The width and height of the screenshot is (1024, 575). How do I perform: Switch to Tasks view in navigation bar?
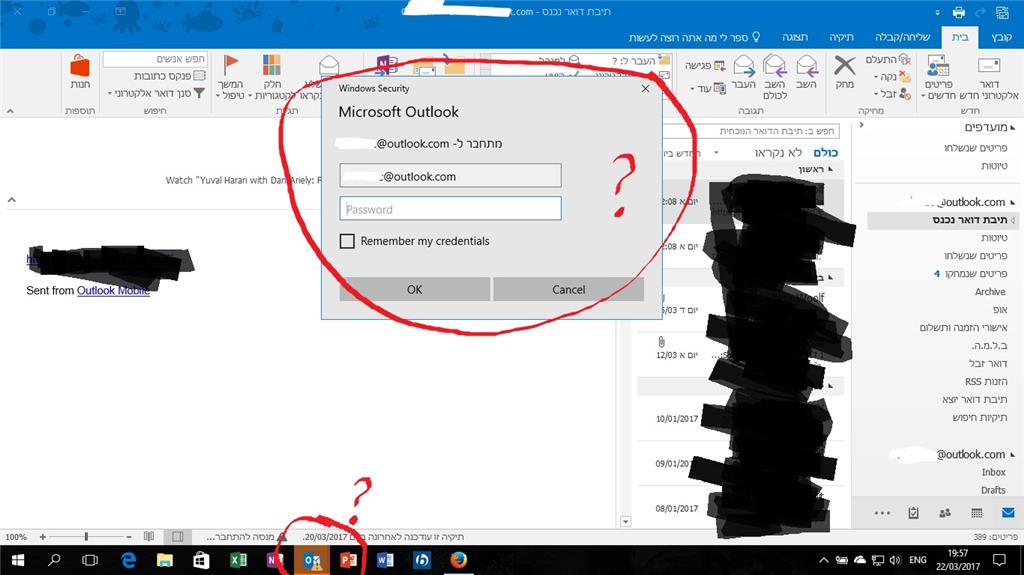(913, 513)
